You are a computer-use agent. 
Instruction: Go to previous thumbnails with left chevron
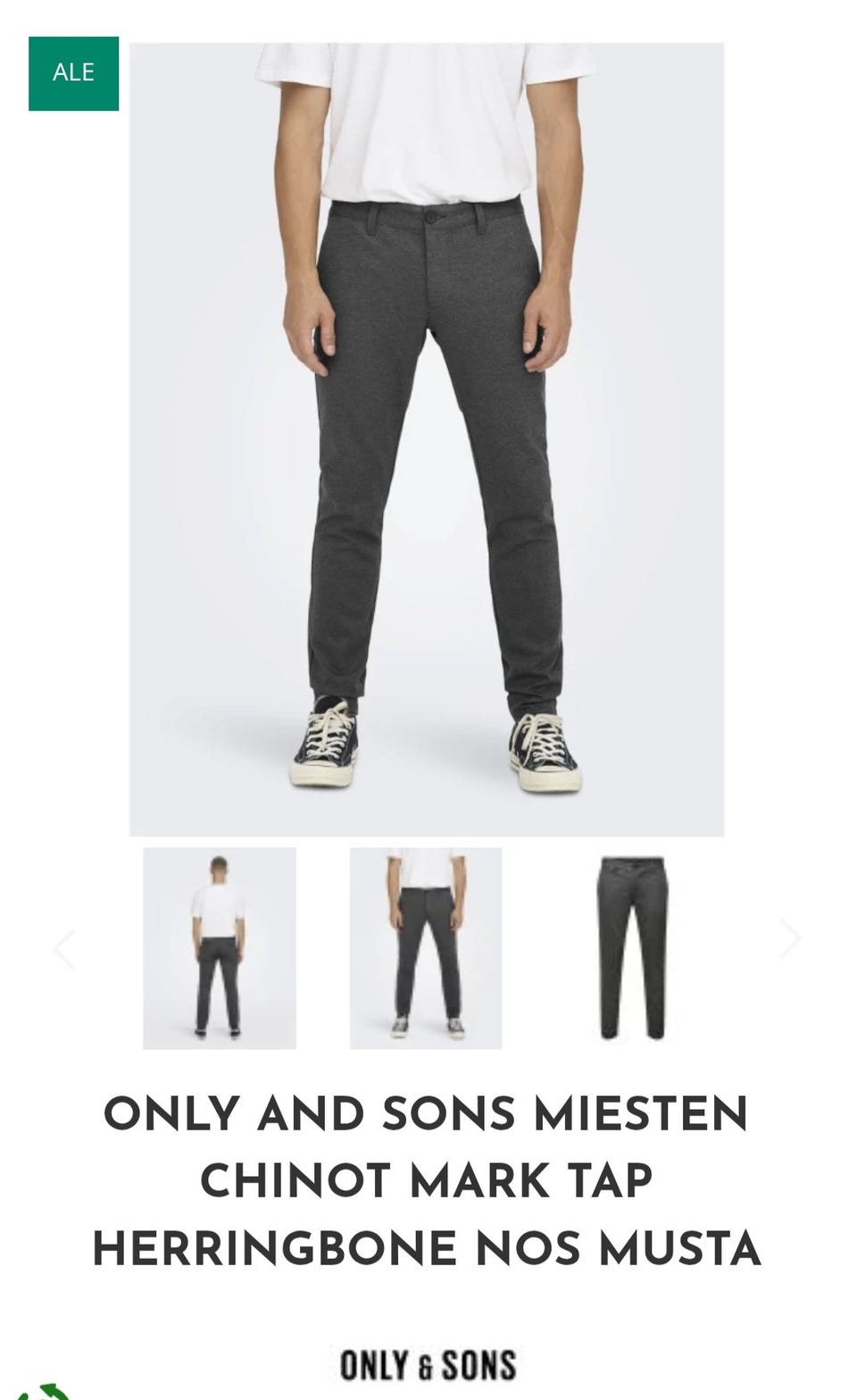(x=63, y=949)
